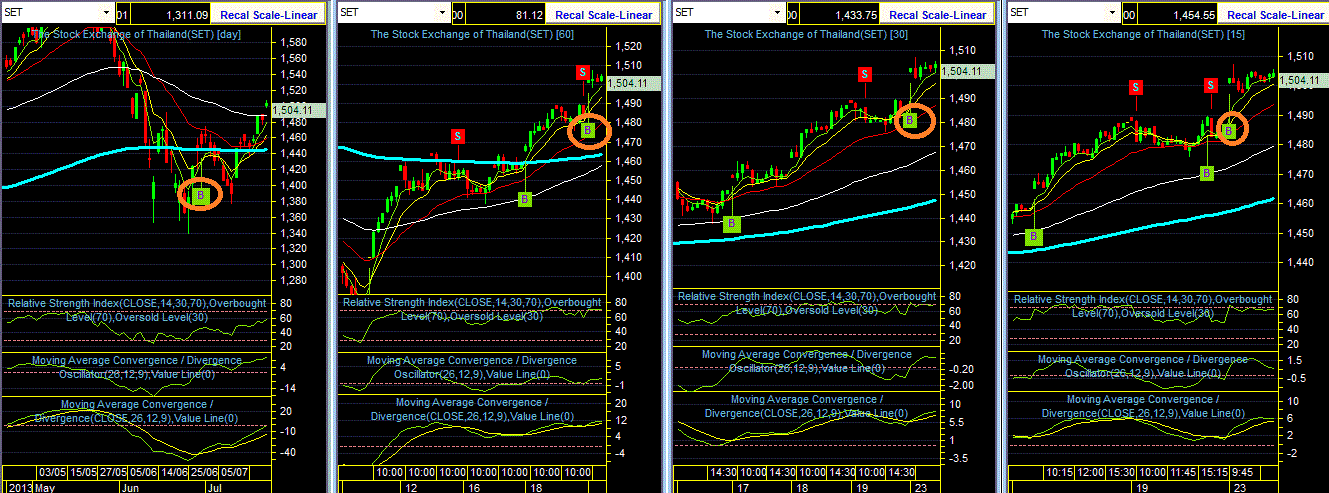Click the 81.12 value field

pos(506,14)
